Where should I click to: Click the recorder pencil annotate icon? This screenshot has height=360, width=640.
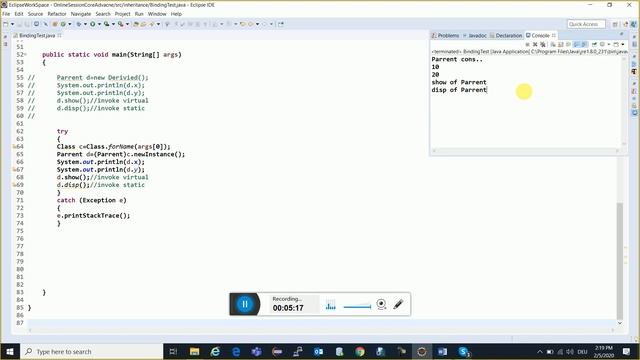pos(398,304)
